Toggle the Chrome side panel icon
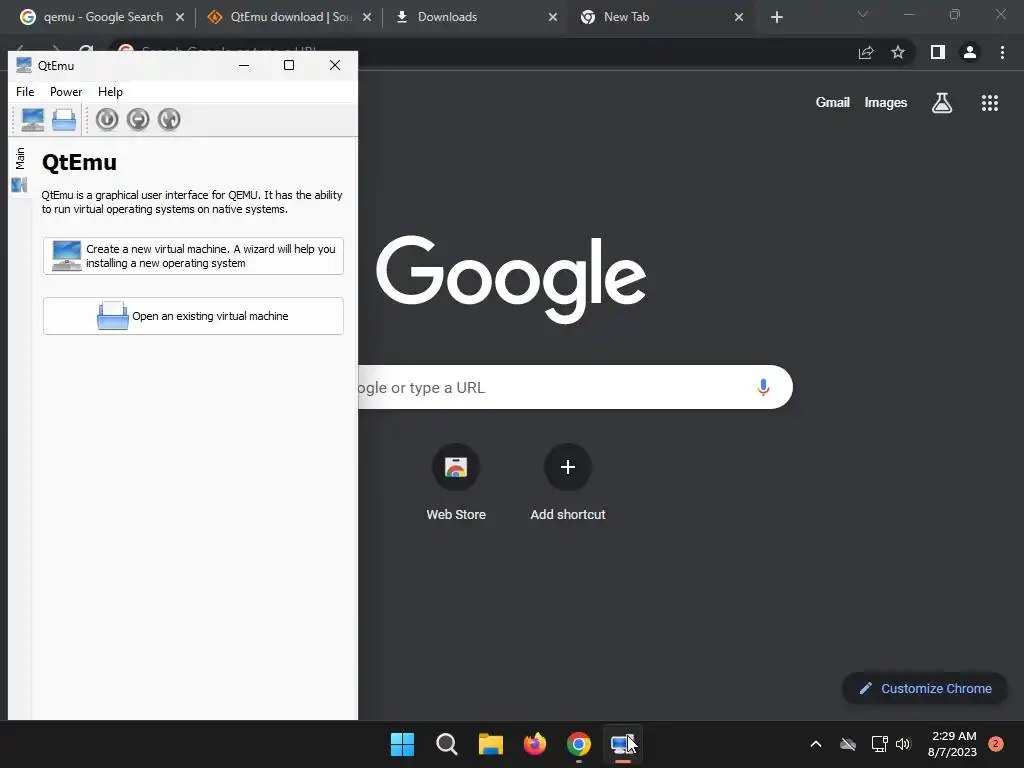Viewport: 1024px width, 768px height. click(x=938, y=52)
